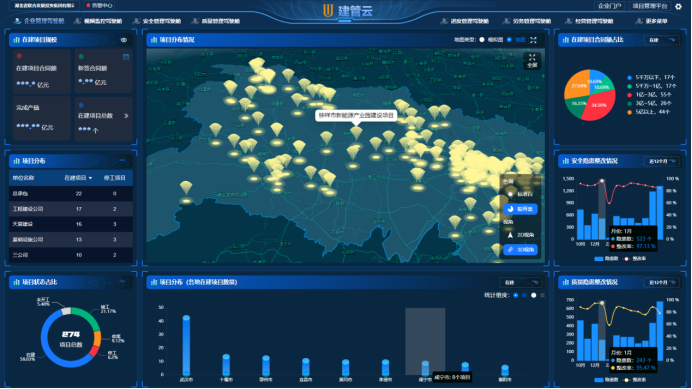Open the settings gear in the header
The height and width of the screenshot is (389, 692).
[x=678, y=6]
